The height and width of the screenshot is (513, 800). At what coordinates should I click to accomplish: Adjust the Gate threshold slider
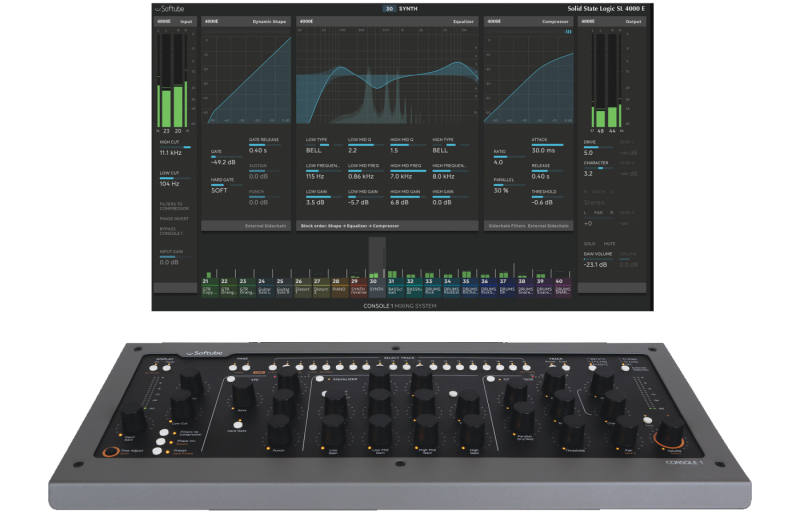(227, 157)
